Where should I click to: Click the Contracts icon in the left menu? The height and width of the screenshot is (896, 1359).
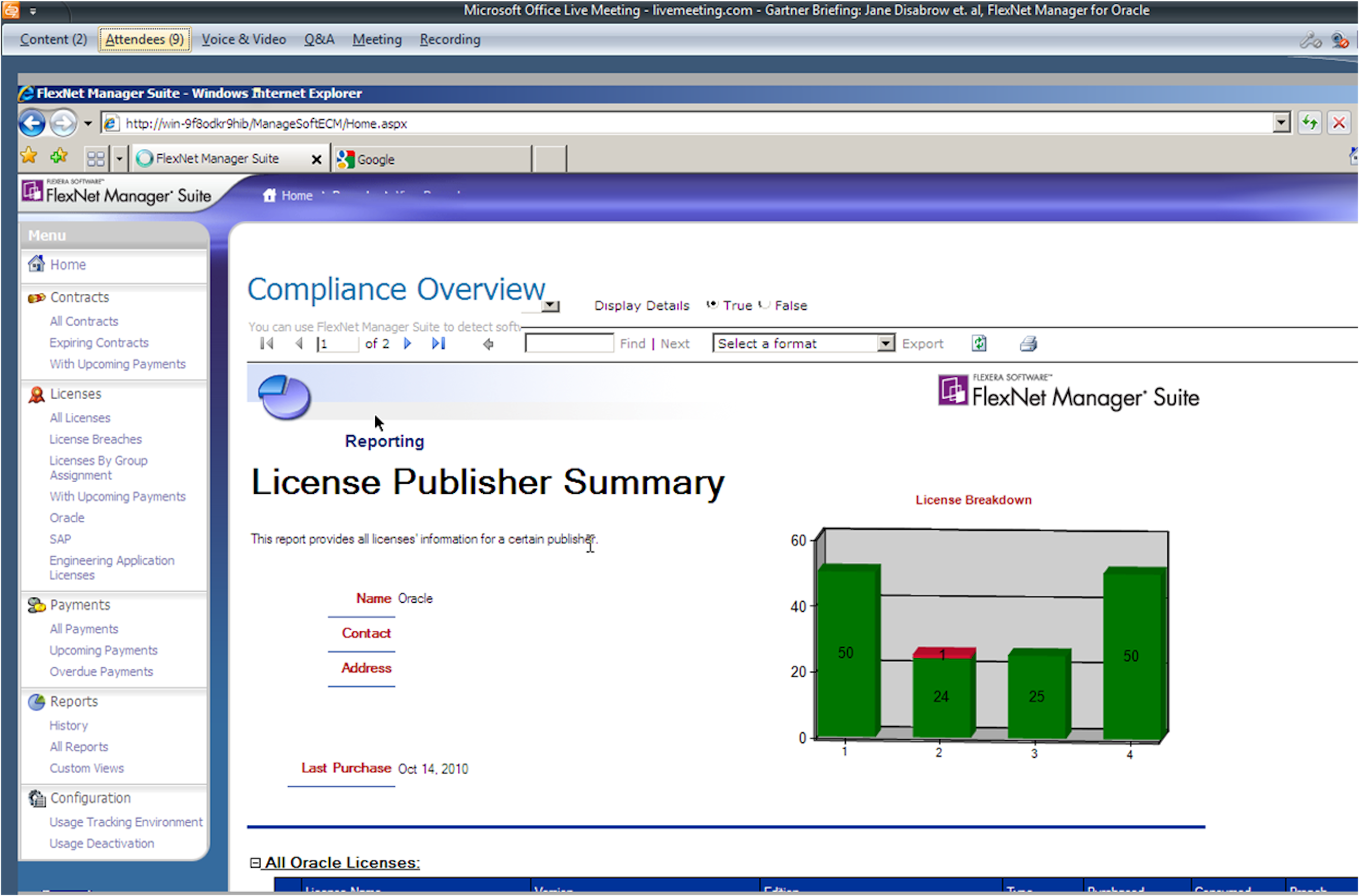(36, 296)
